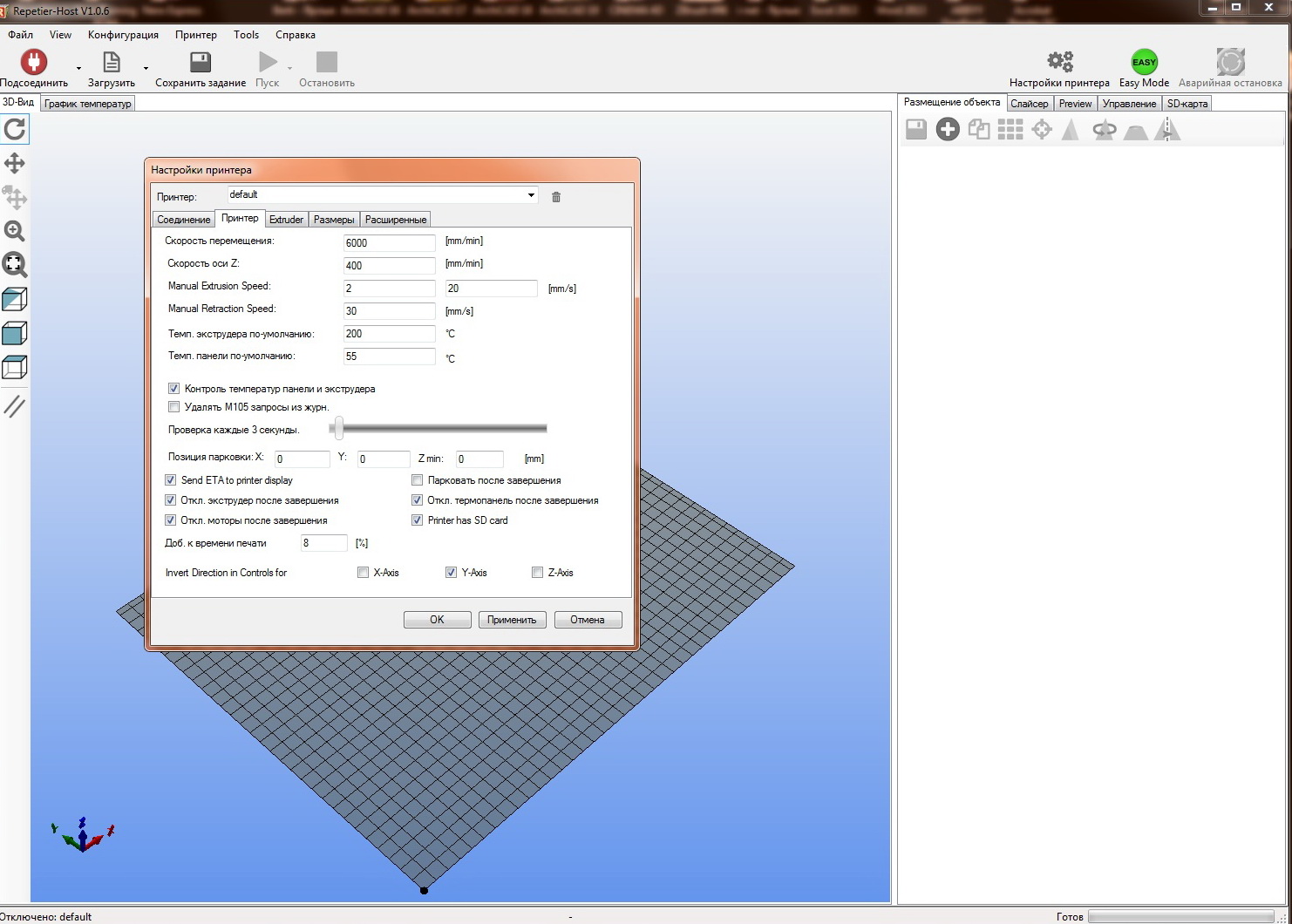1292x924 pixels.
Task: Click the Rotate object icon
Action: (x=1105, y=130)
